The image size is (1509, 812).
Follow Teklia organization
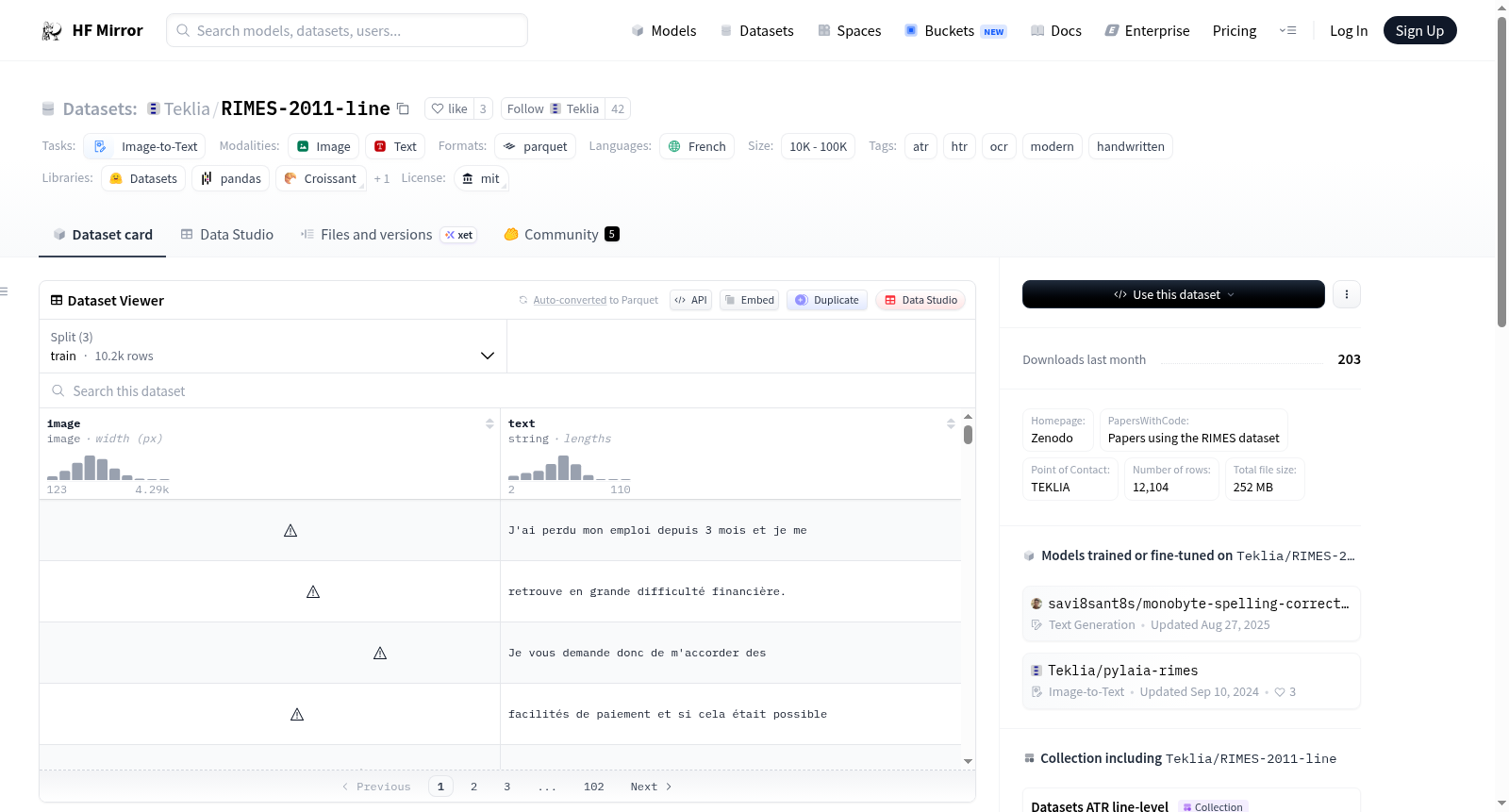pos(553,108)
